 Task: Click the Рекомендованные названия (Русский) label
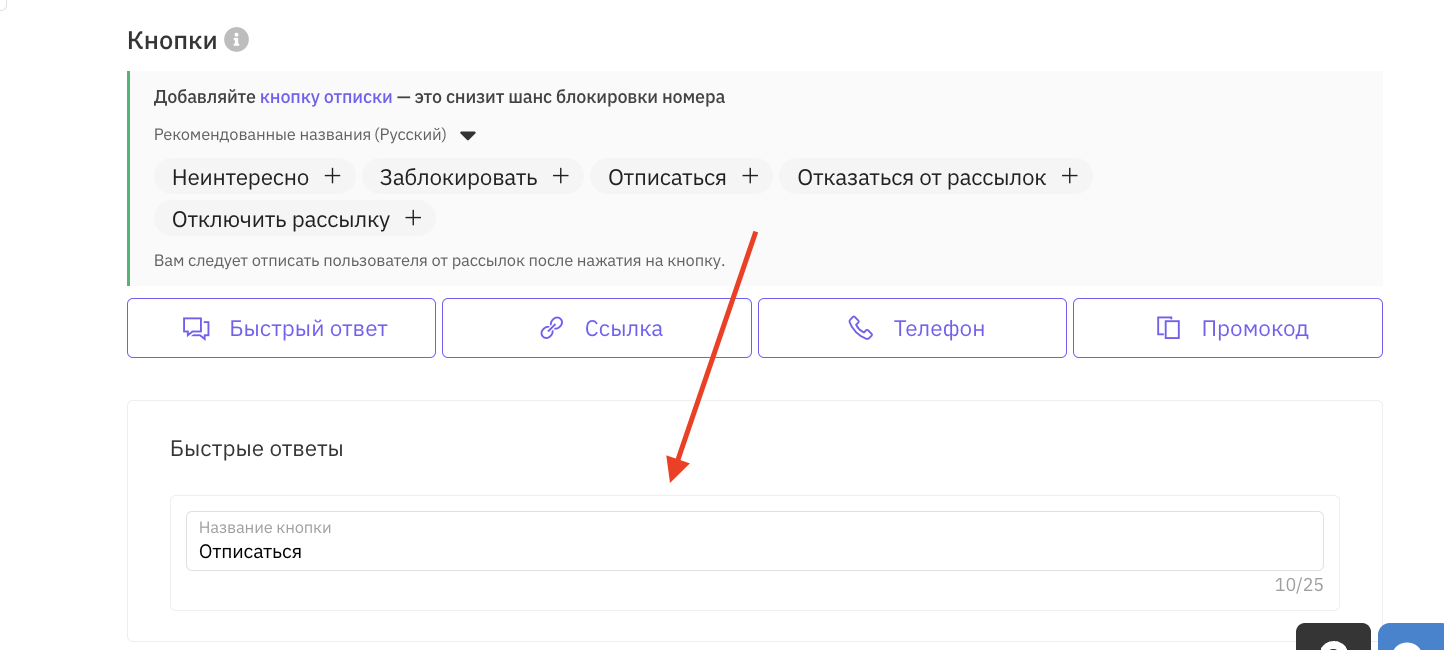pos(301,134)
